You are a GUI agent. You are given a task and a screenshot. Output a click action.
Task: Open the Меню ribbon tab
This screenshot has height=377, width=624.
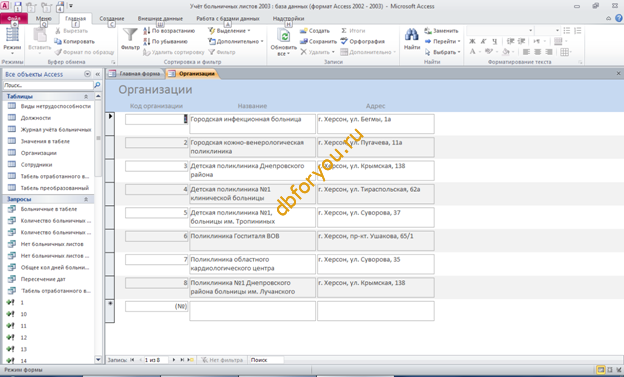click(43, 18)
